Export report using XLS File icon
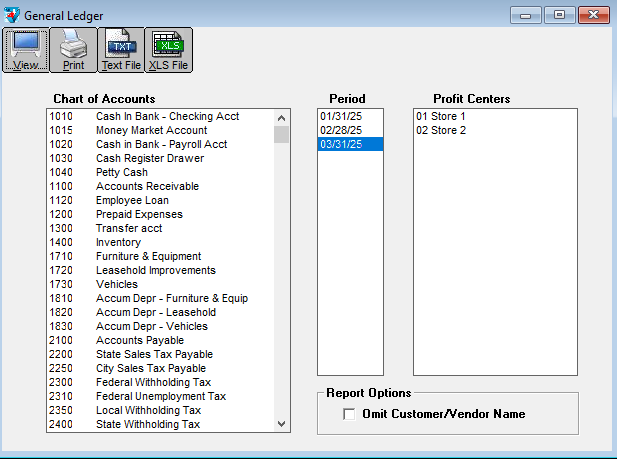 [x=168, y=49]
